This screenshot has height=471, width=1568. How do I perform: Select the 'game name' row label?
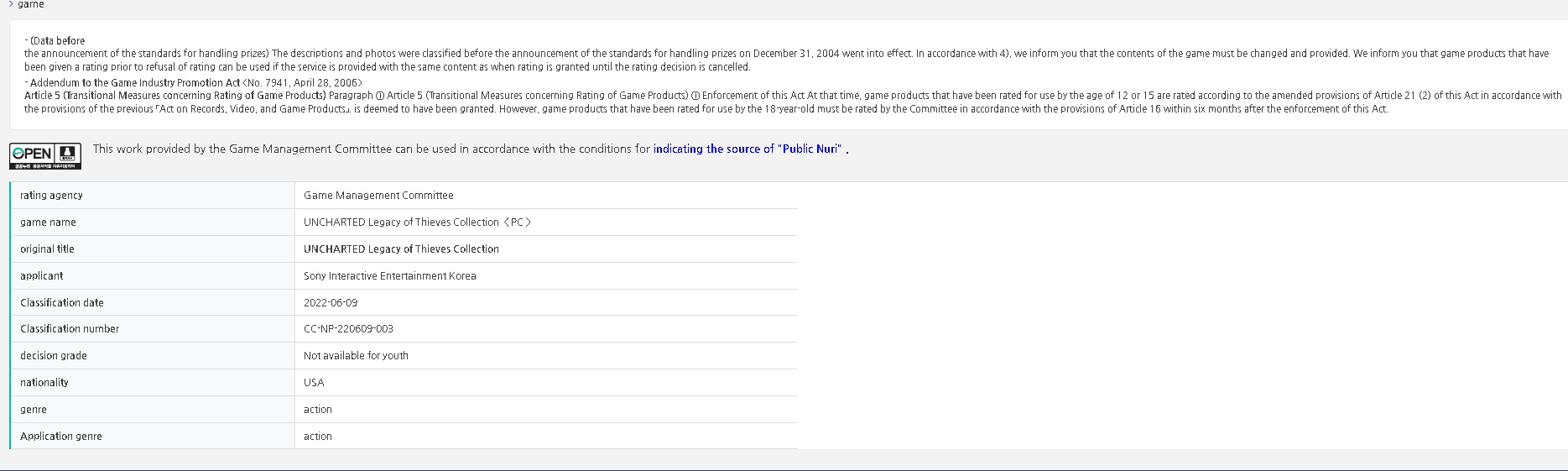click(x=48, y=222)
